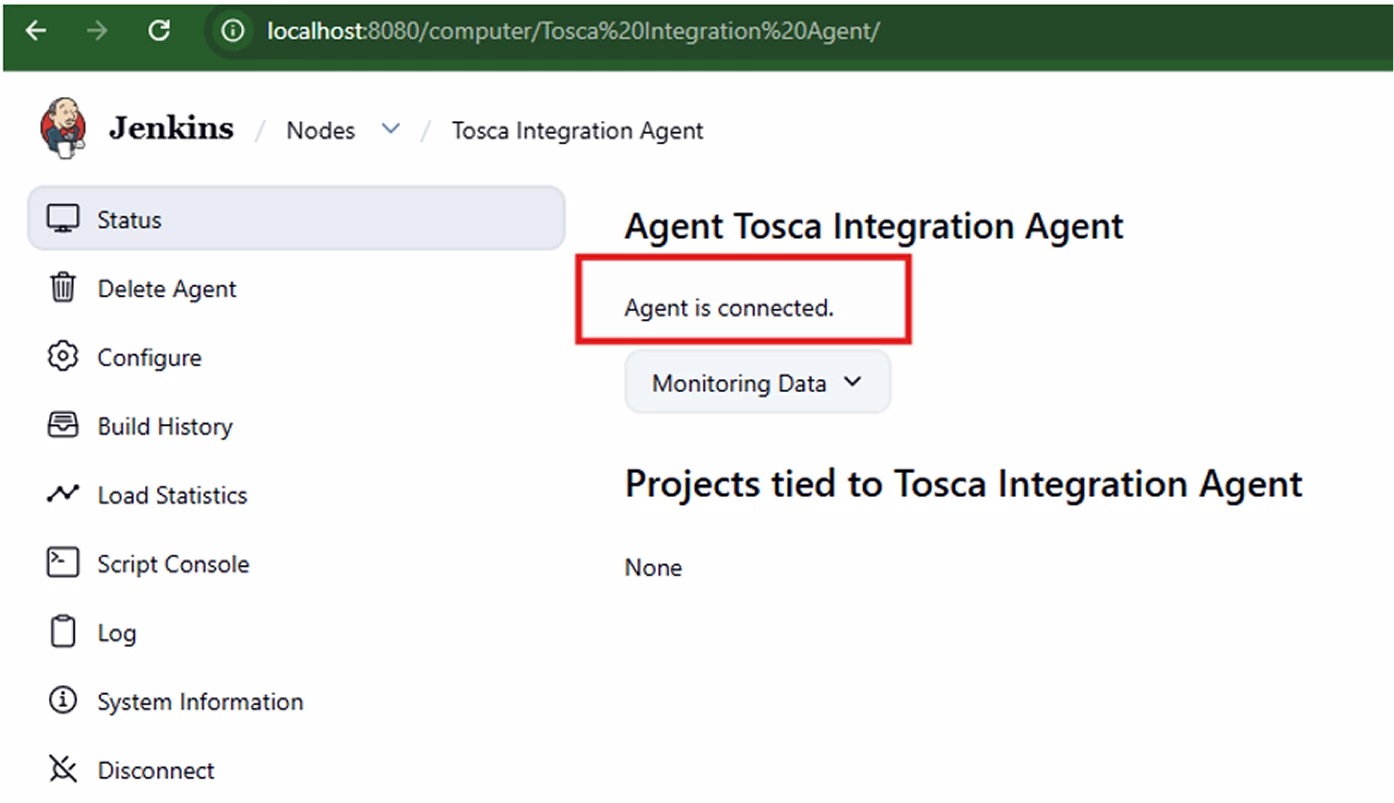
Task: Click the browser forward arrow
Action: [x=97, y=31]
